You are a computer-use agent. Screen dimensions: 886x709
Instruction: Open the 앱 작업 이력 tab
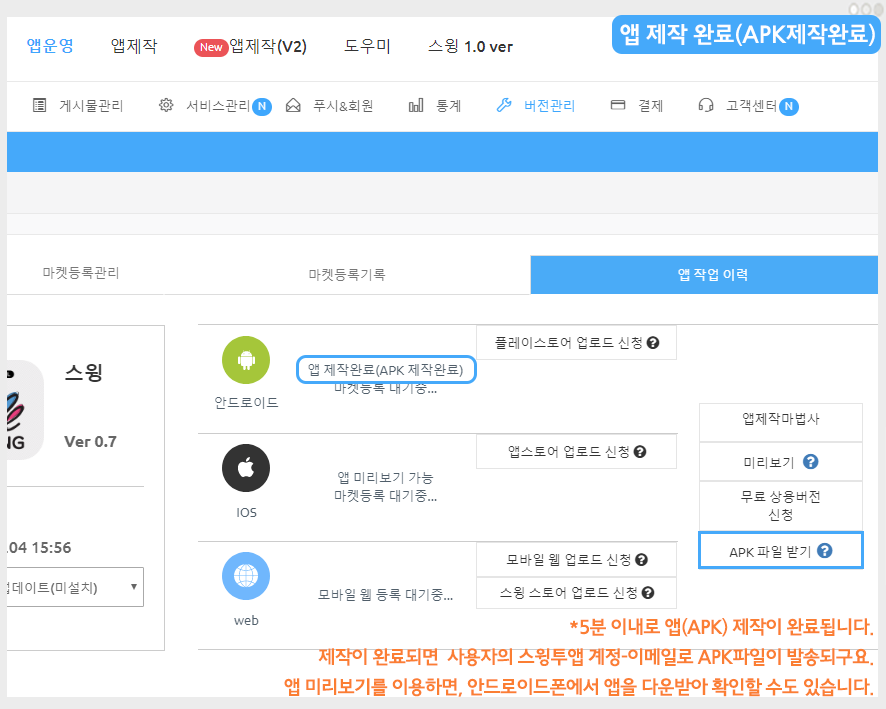(707, 274)
